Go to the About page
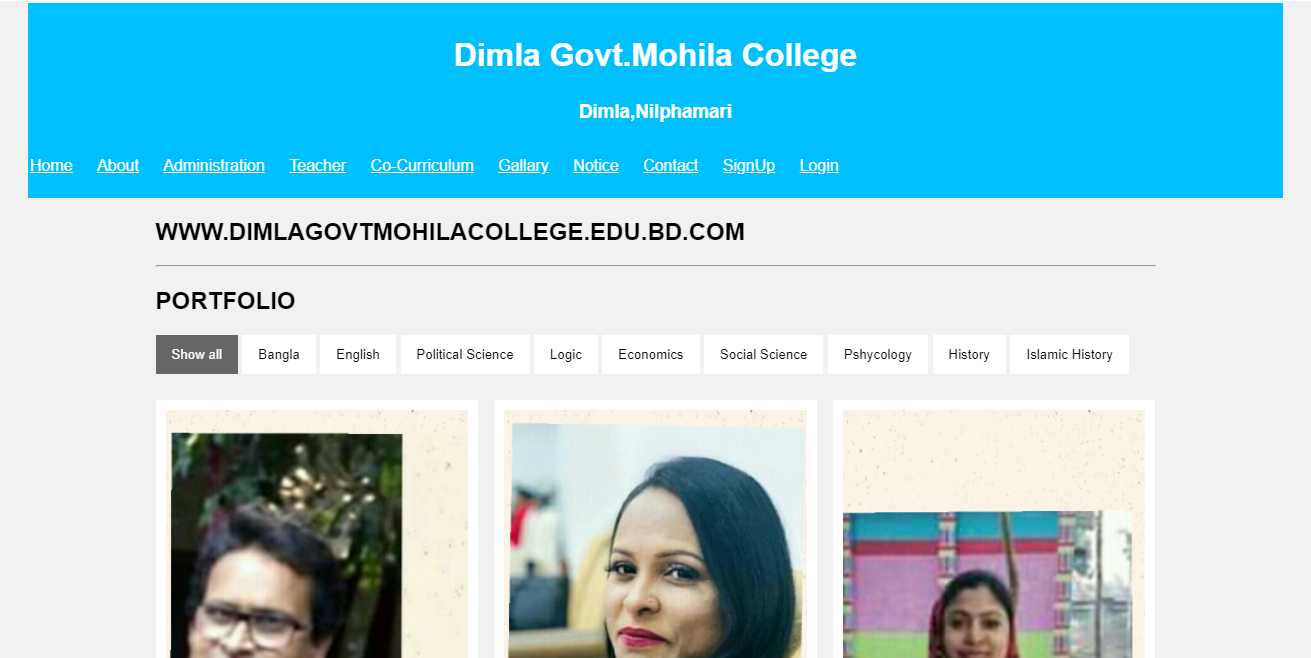This screenshot has width=1311, height=658. click(x=118, y=165)
